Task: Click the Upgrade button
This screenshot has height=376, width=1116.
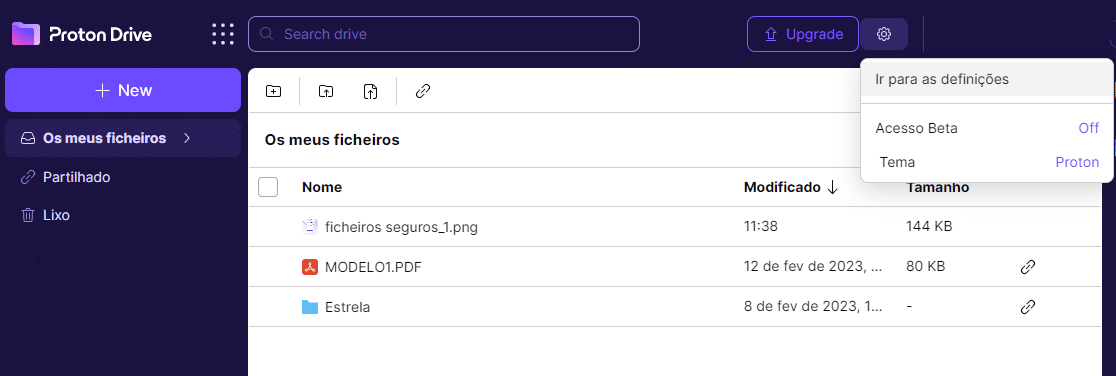Action: pyautogui.click(x=803, y=34)
